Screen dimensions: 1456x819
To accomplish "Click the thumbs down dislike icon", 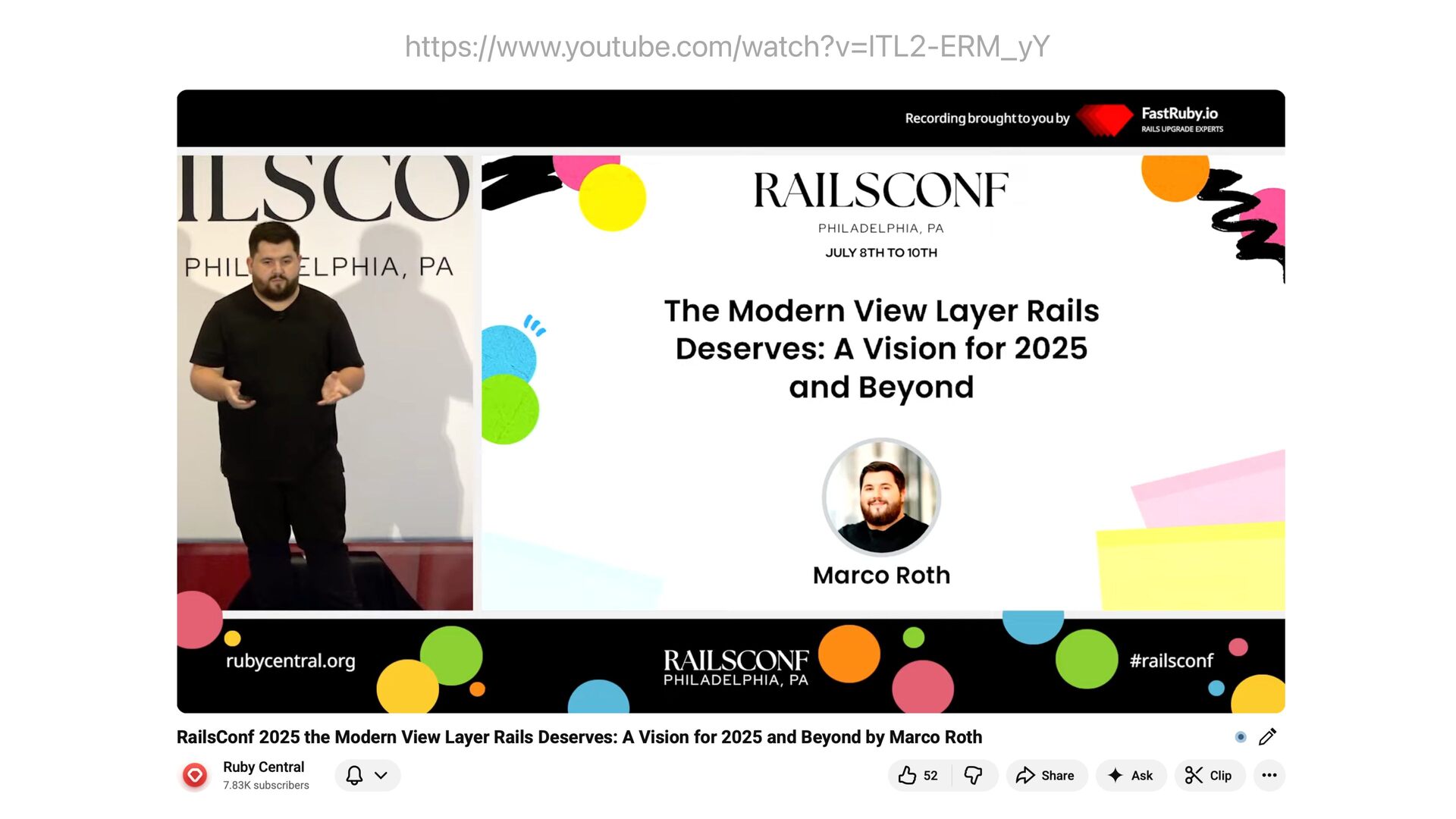I will tap(973, 775).
